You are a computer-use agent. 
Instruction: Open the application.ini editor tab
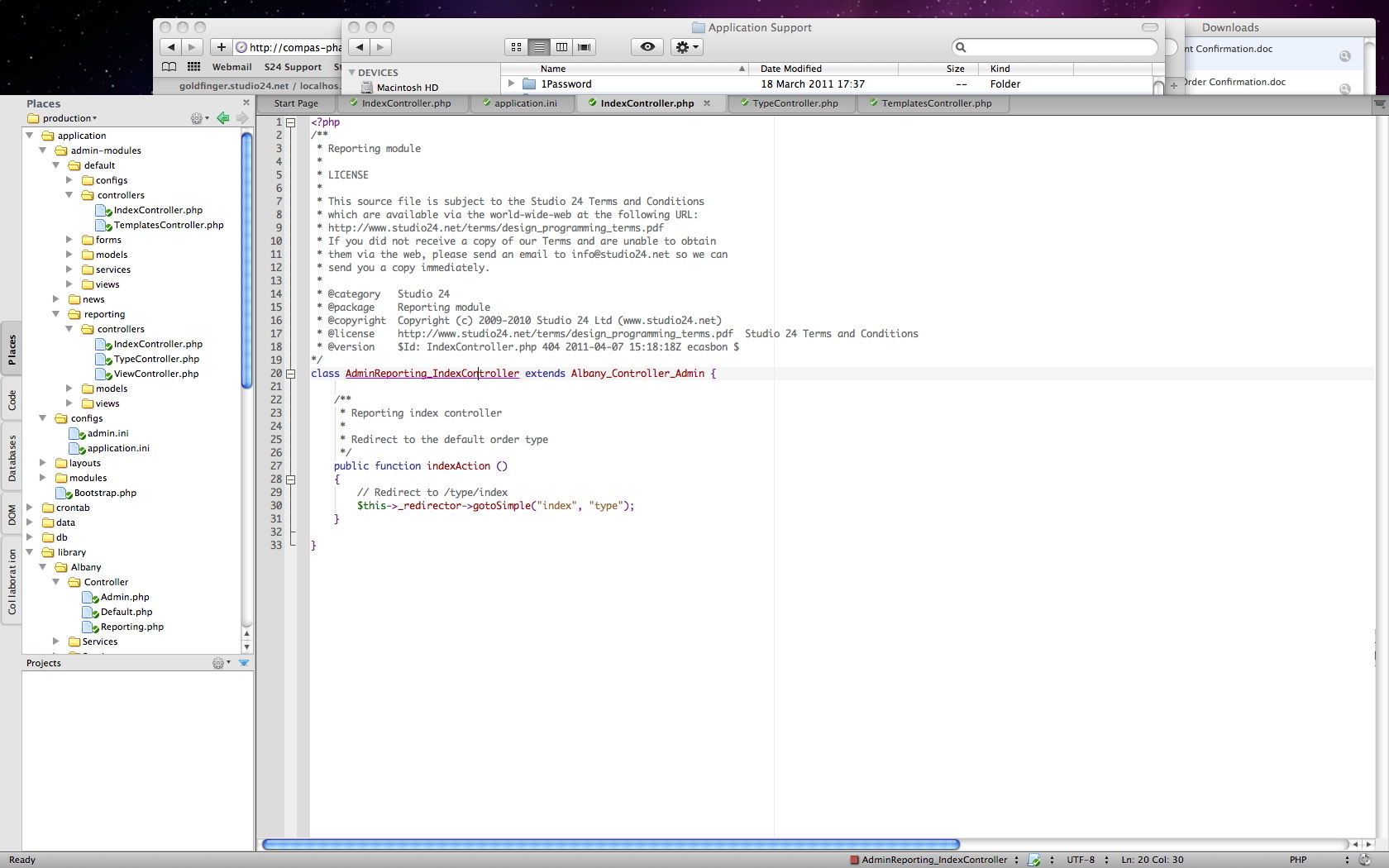525,103
